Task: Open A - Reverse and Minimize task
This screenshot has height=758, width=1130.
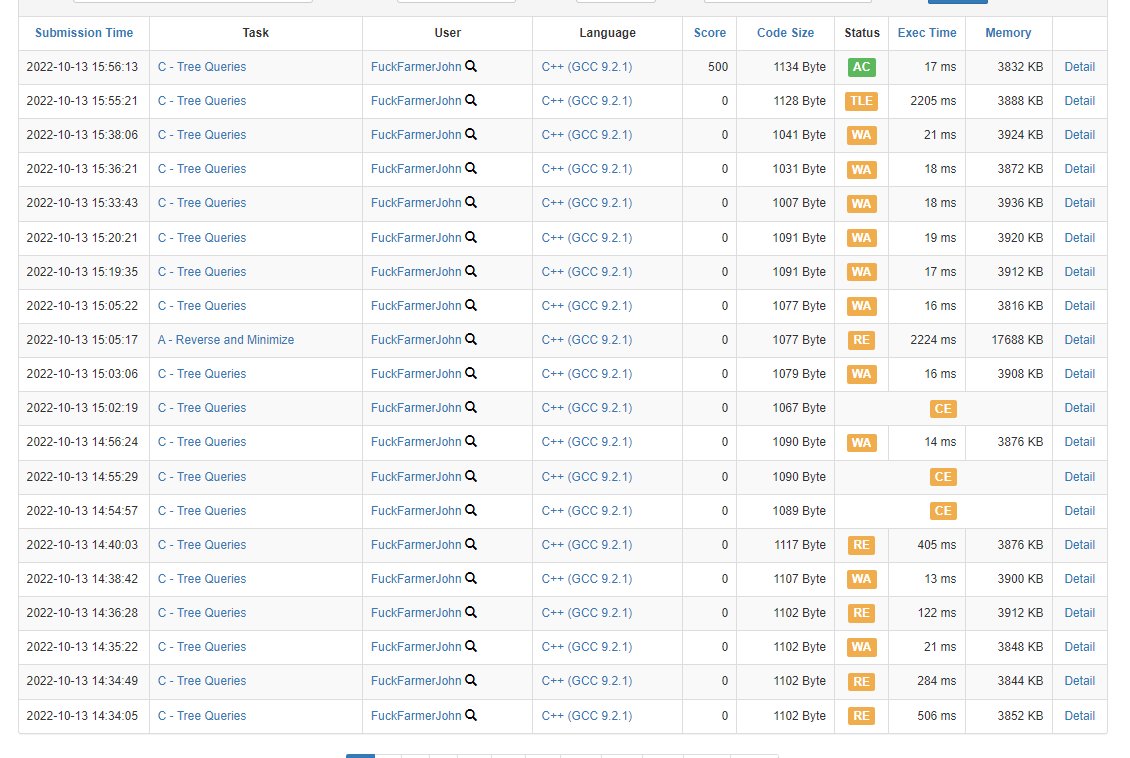Action: 226,339
